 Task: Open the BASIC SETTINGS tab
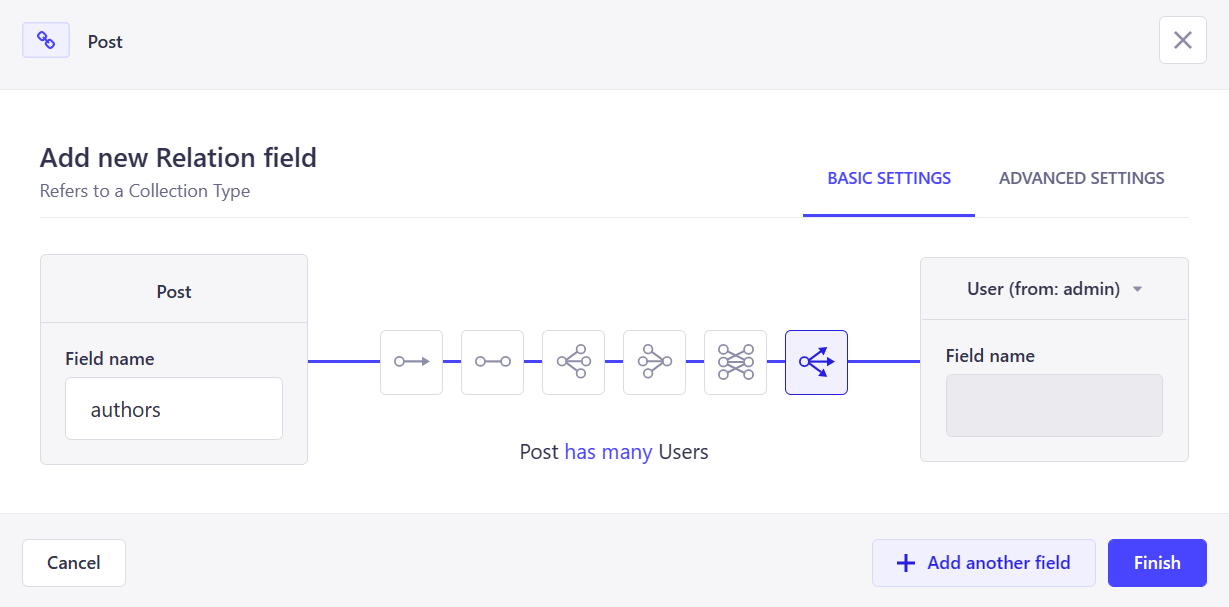[x=888, y=177]
